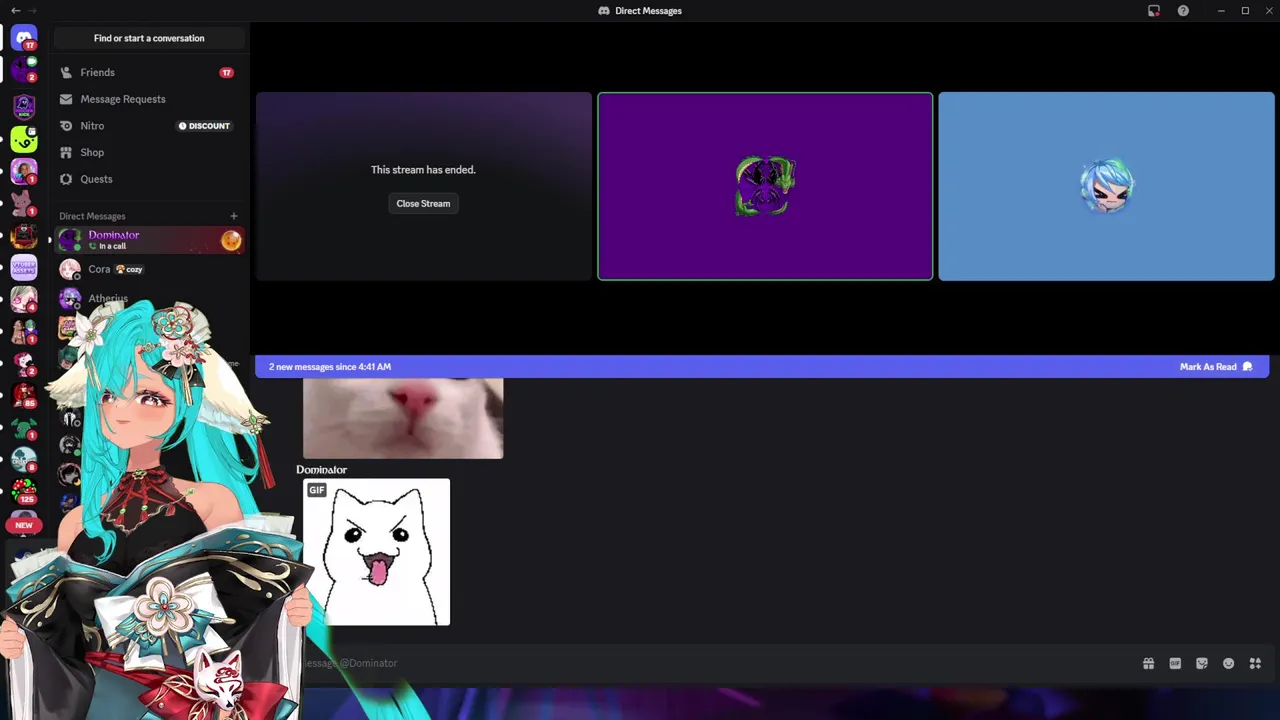This screenshot has width=1280, height=720.
Task: Open the cat nose close-up image
Action: point(403,418)
